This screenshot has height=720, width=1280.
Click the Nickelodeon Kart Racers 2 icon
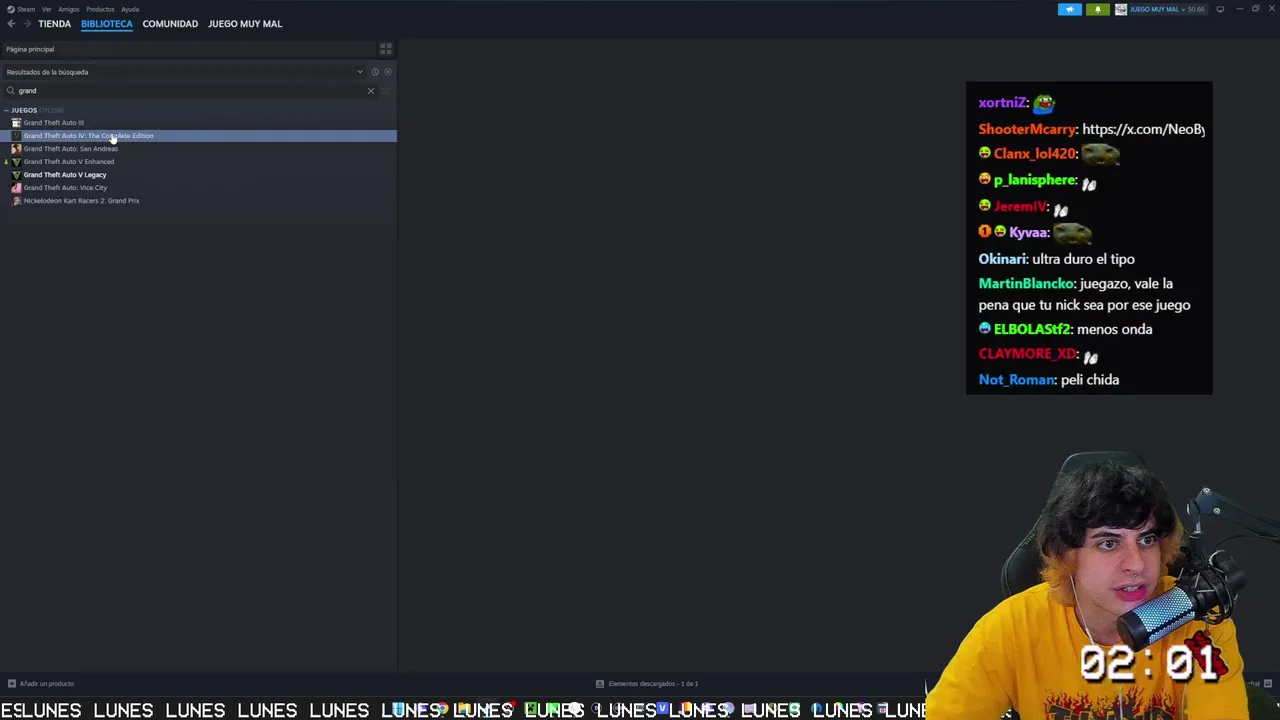click(16, 201)
